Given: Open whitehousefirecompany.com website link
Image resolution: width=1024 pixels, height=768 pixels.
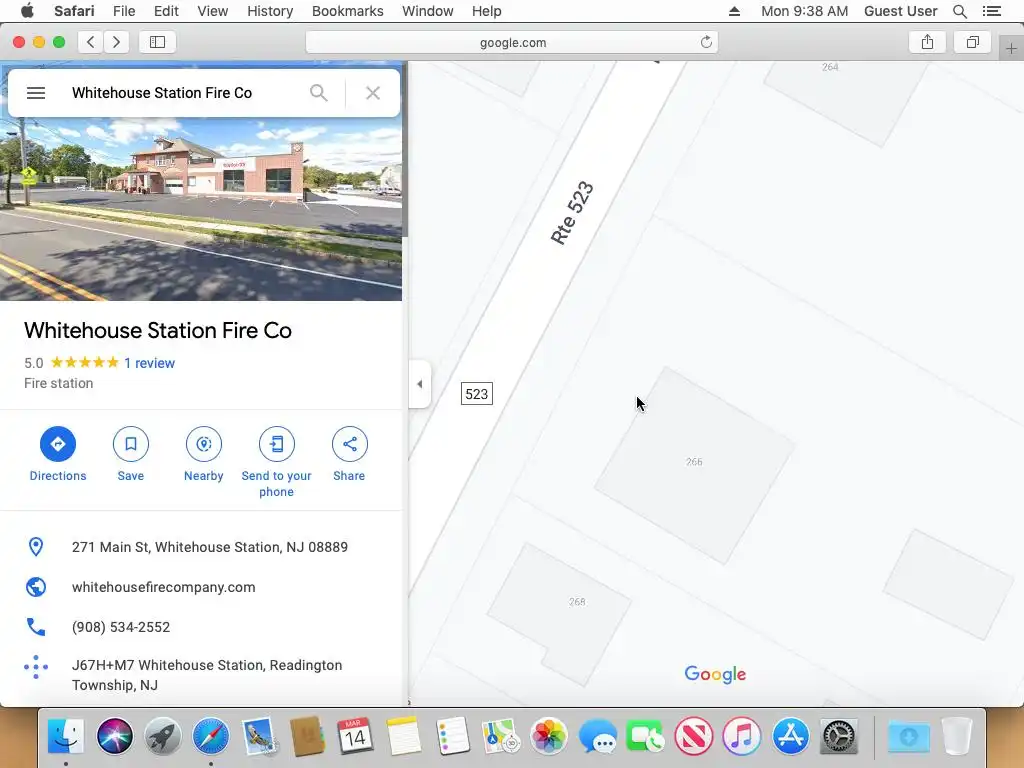Looking at the screenshot, I should [x=163, y=587].
